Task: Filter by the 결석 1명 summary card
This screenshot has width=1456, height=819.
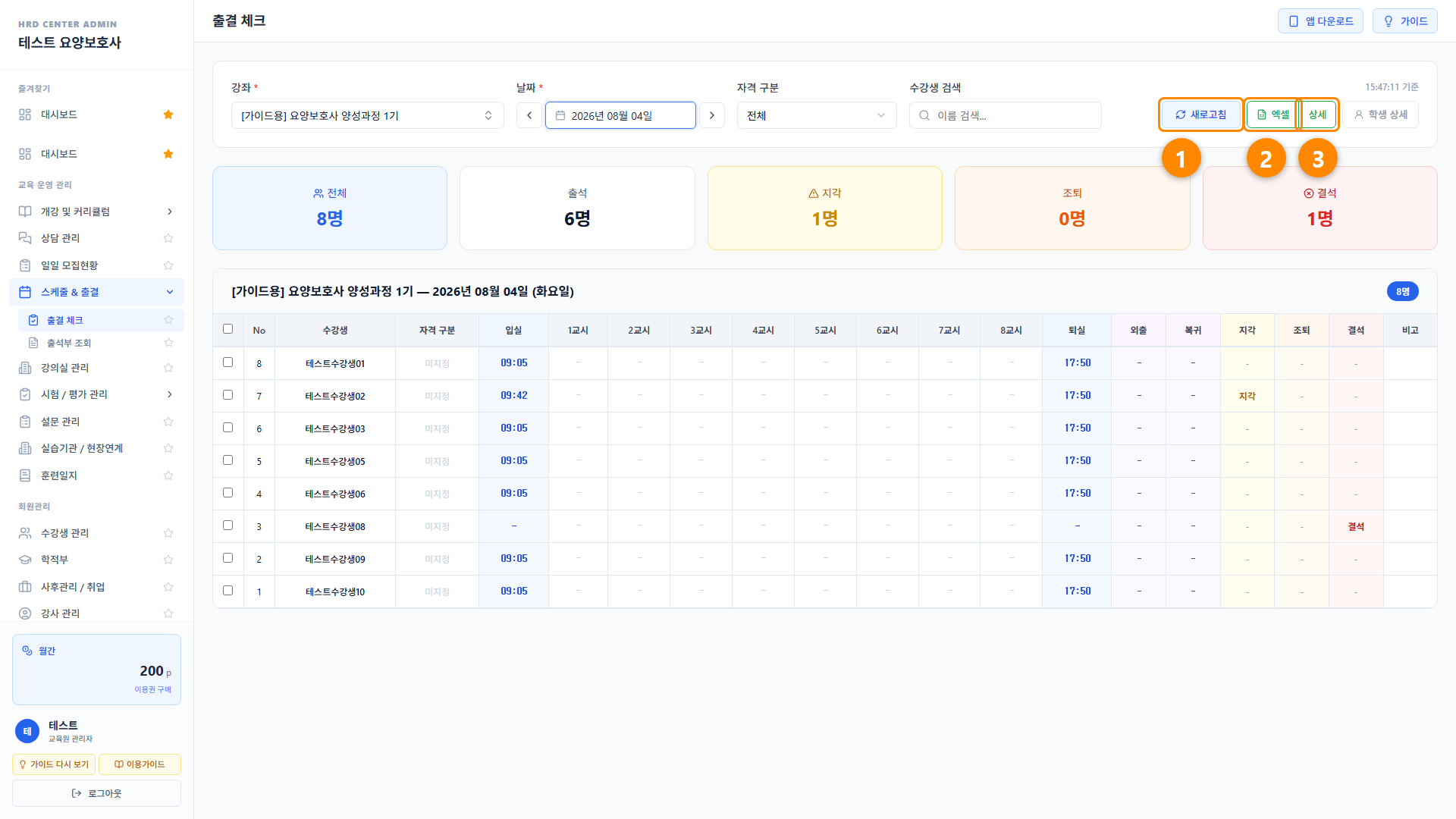Action: click(x=1319, y=208)
